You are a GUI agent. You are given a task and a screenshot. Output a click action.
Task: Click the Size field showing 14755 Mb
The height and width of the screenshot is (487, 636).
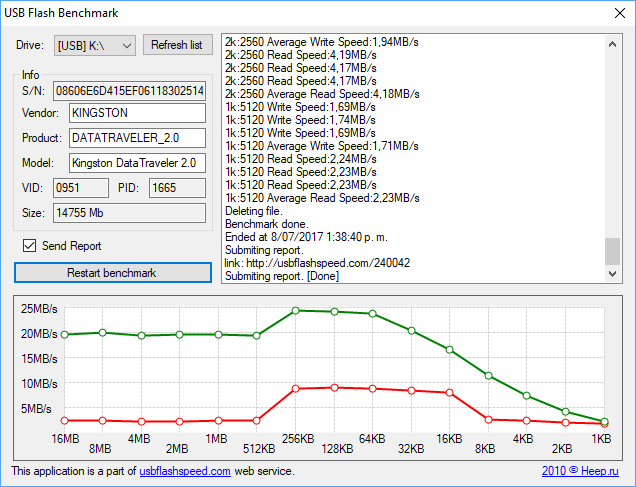[x=129, y=213]
